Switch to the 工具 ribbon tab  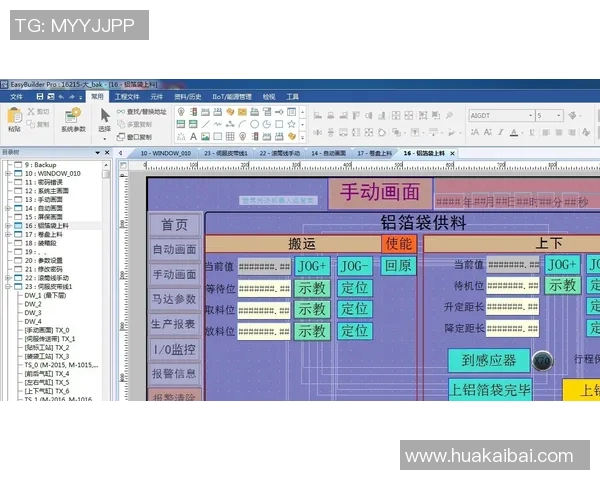click(x=292, y=97)
